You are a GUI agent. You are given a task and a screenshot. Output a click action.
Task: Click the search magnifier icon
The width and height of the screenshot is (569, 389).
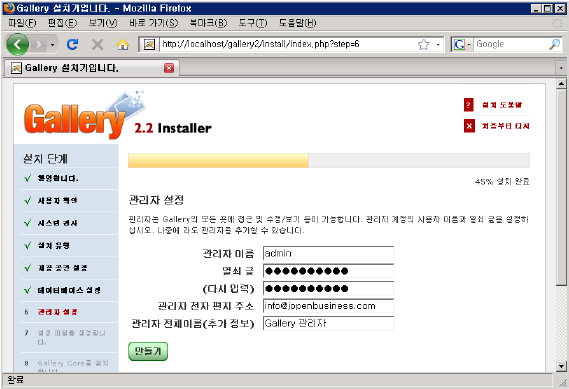[x=554, y=44]
